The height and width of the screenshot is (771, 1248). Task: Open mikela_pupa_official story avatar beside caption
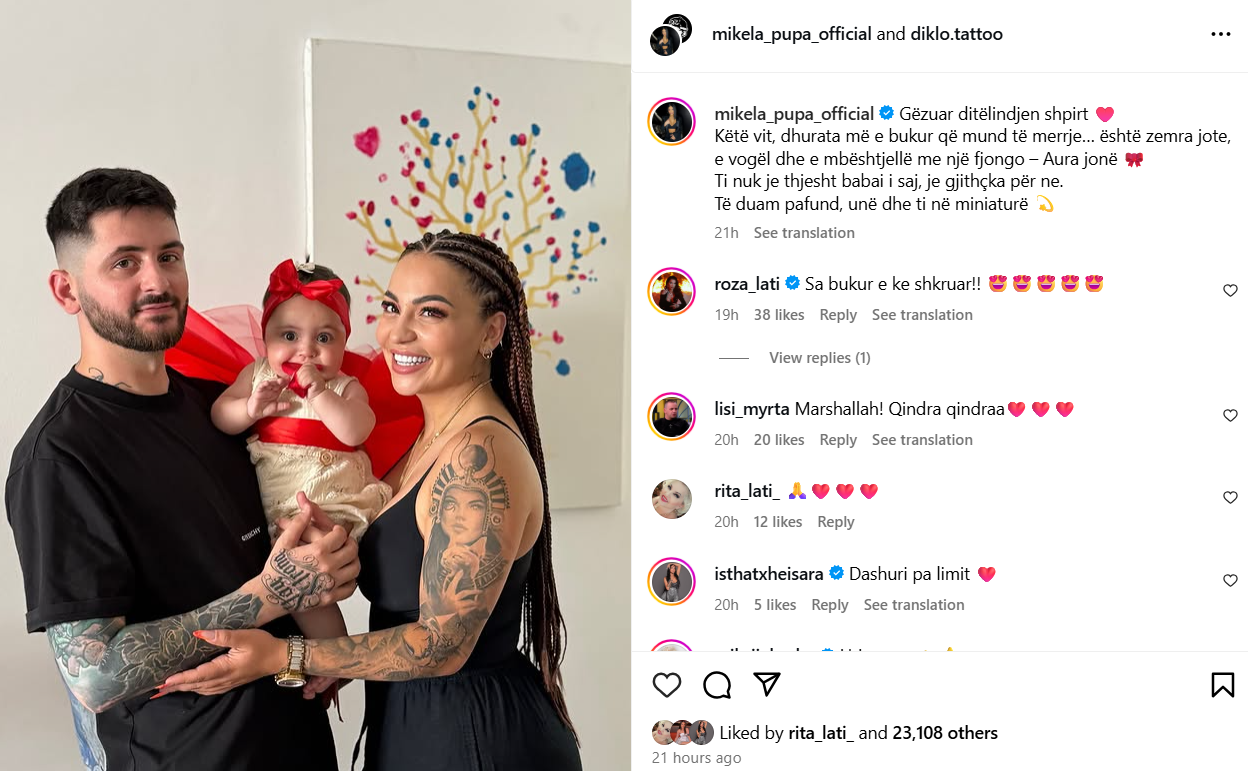point(671,122)
